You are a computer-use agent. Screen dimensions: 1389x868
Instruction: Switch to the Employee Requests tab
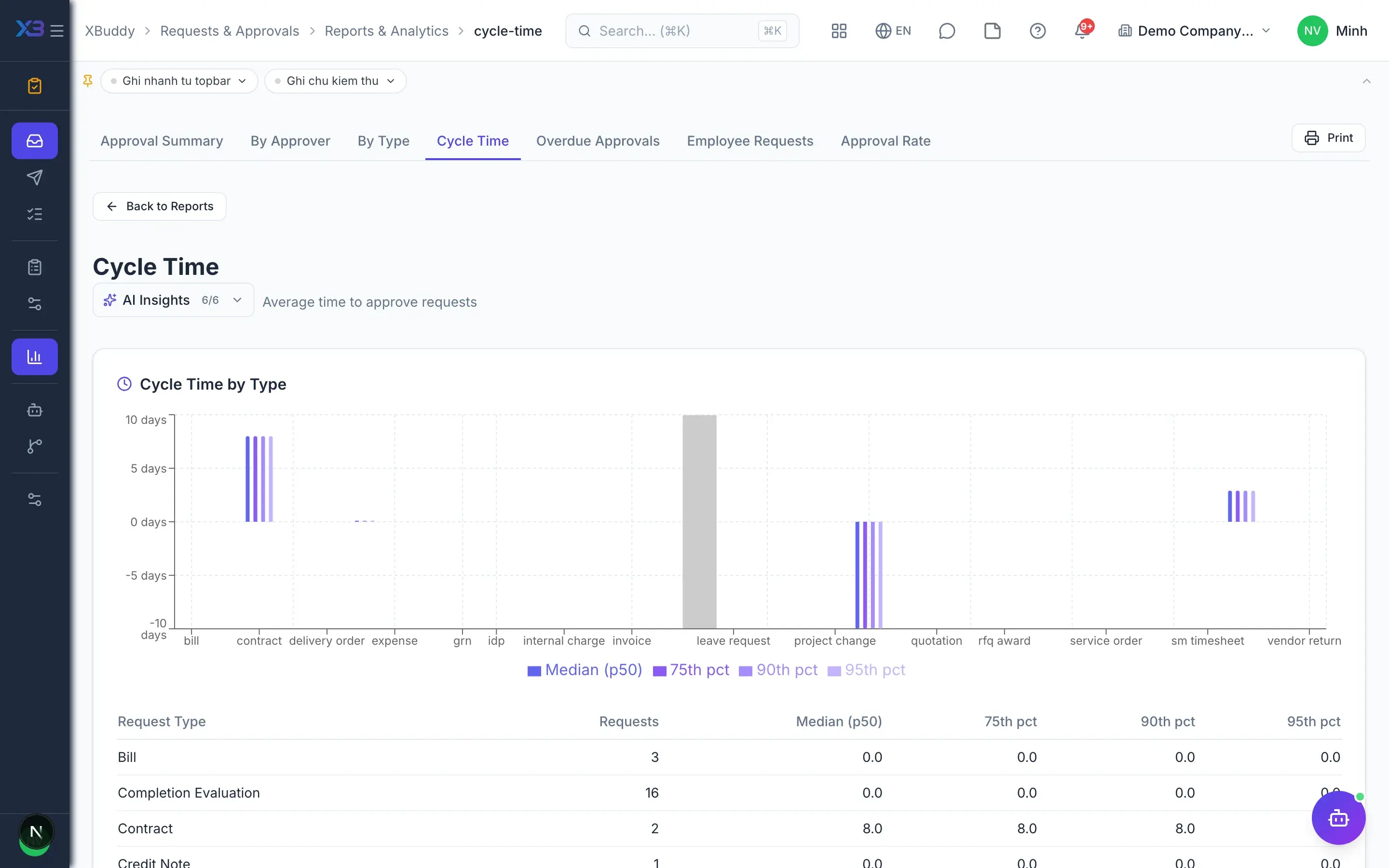click(x=750, y=141)
